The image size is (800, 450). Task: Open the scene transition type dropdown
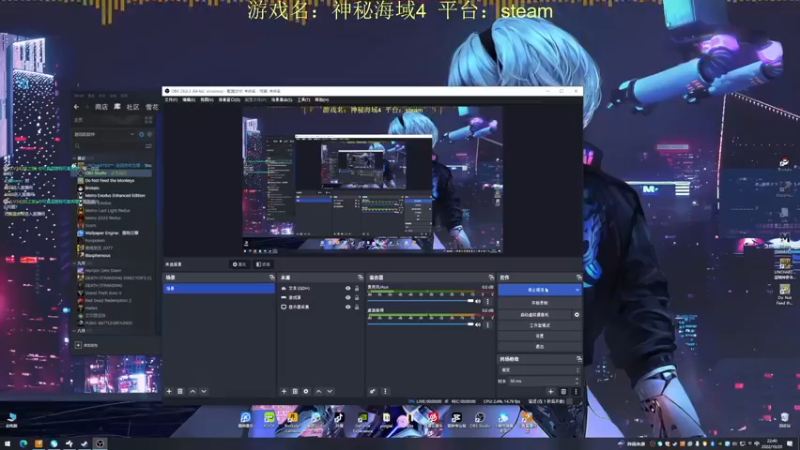[x=540, y=370]
